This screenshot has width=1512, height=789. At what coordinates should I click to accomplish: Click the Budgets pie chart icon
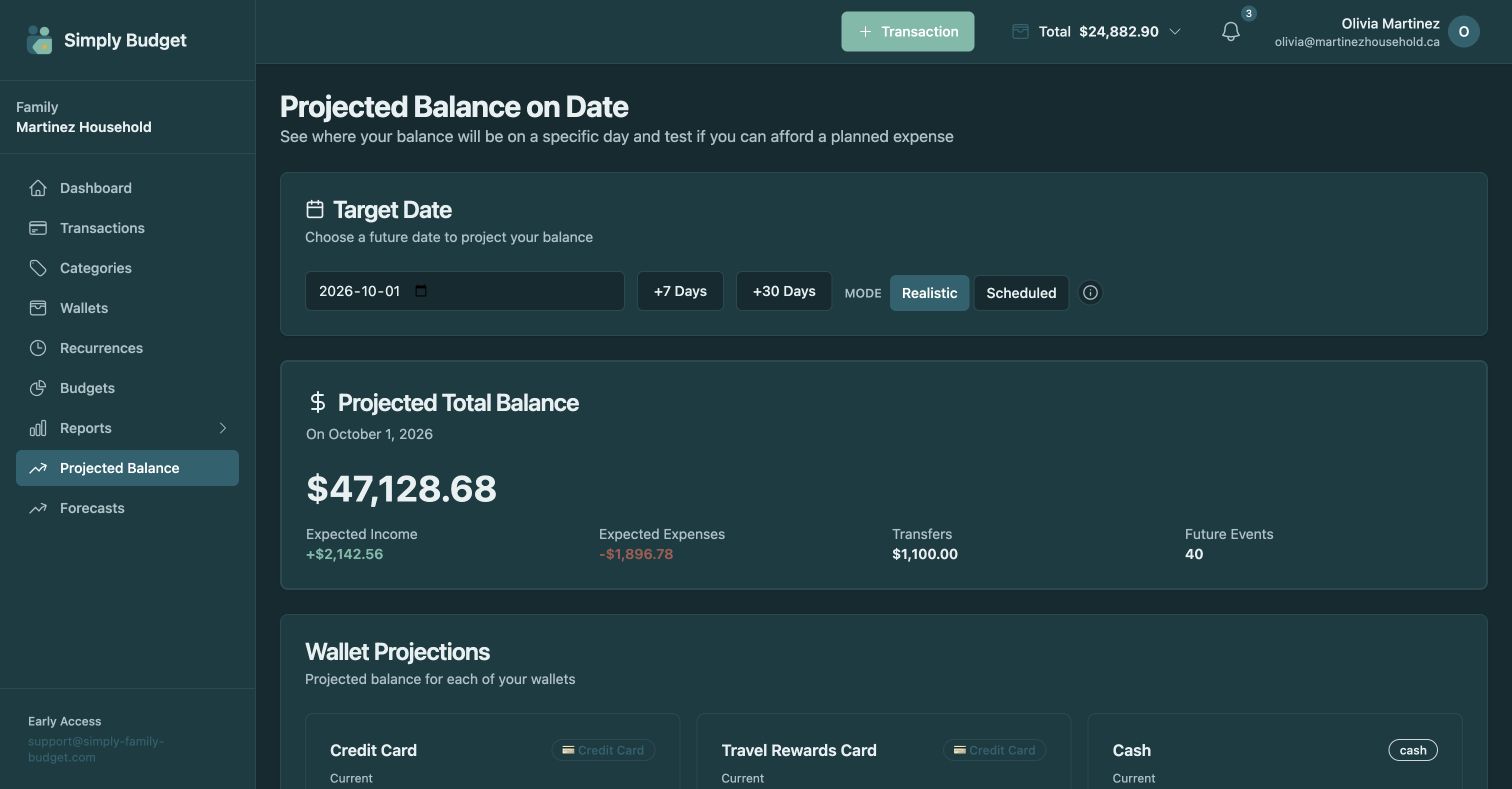click(38, 388)
